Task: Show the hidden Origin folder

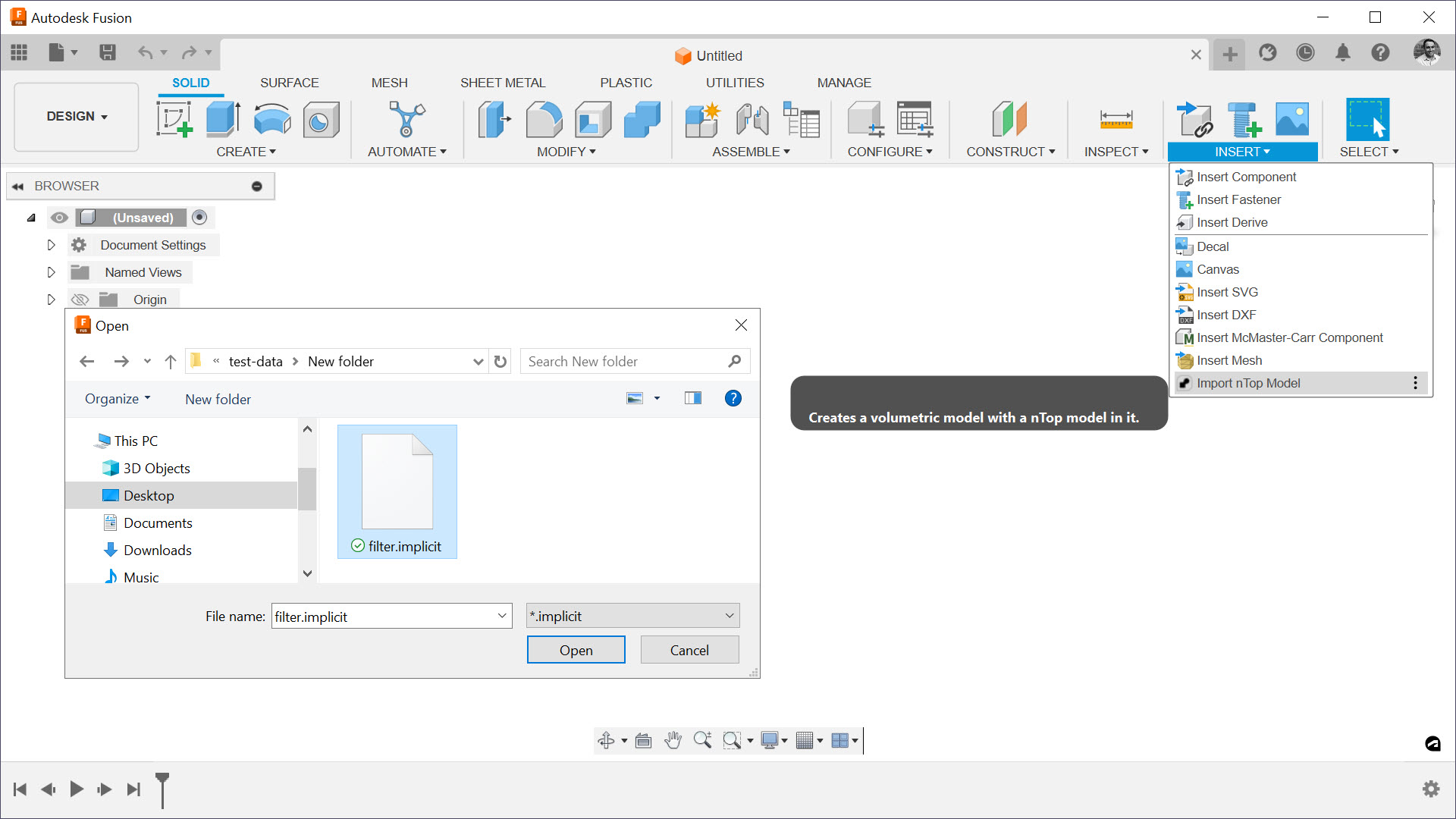Action: tap(80, 300)
